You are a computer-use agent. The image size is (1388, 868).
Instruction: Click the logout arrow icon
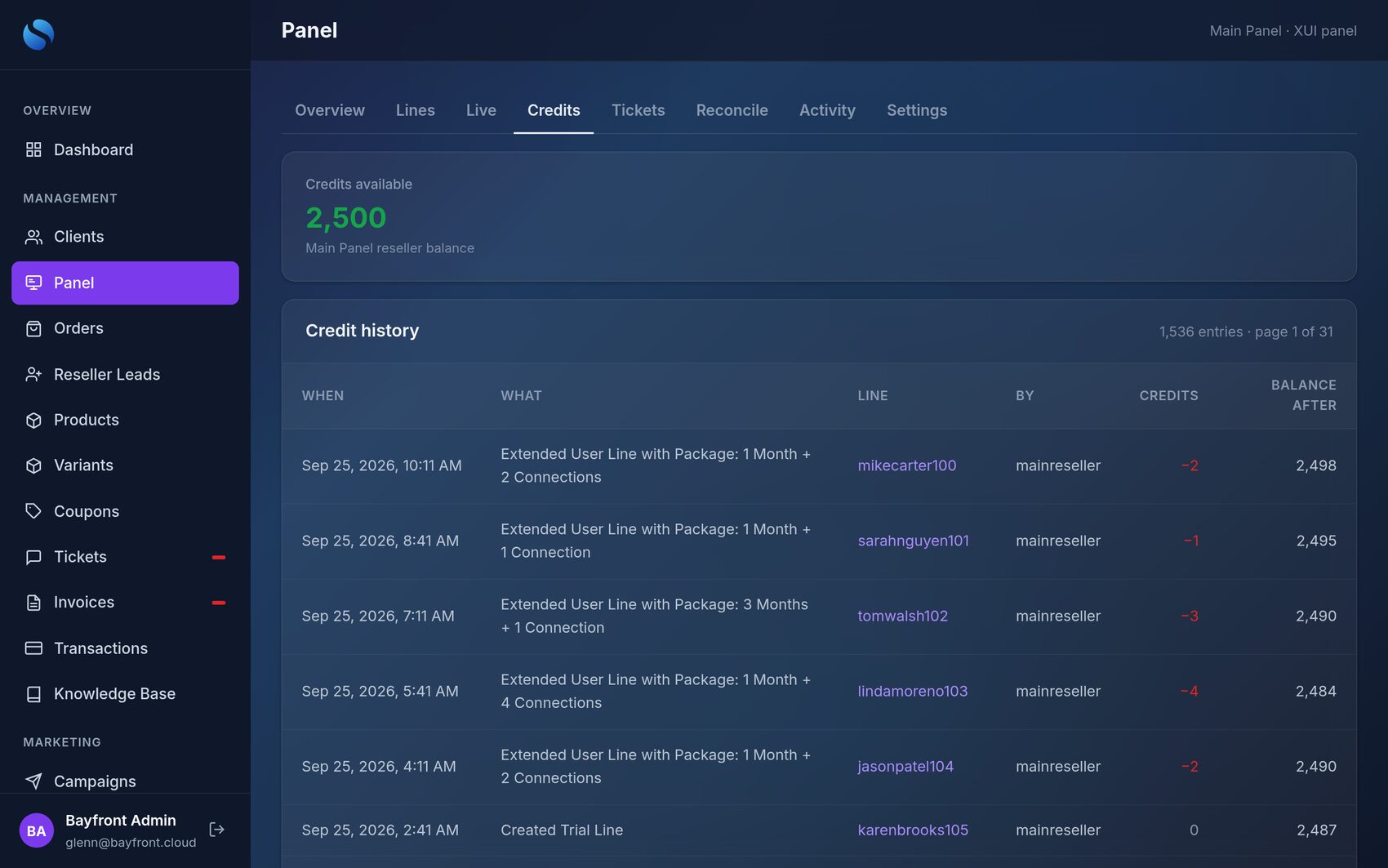coord(216,830)
